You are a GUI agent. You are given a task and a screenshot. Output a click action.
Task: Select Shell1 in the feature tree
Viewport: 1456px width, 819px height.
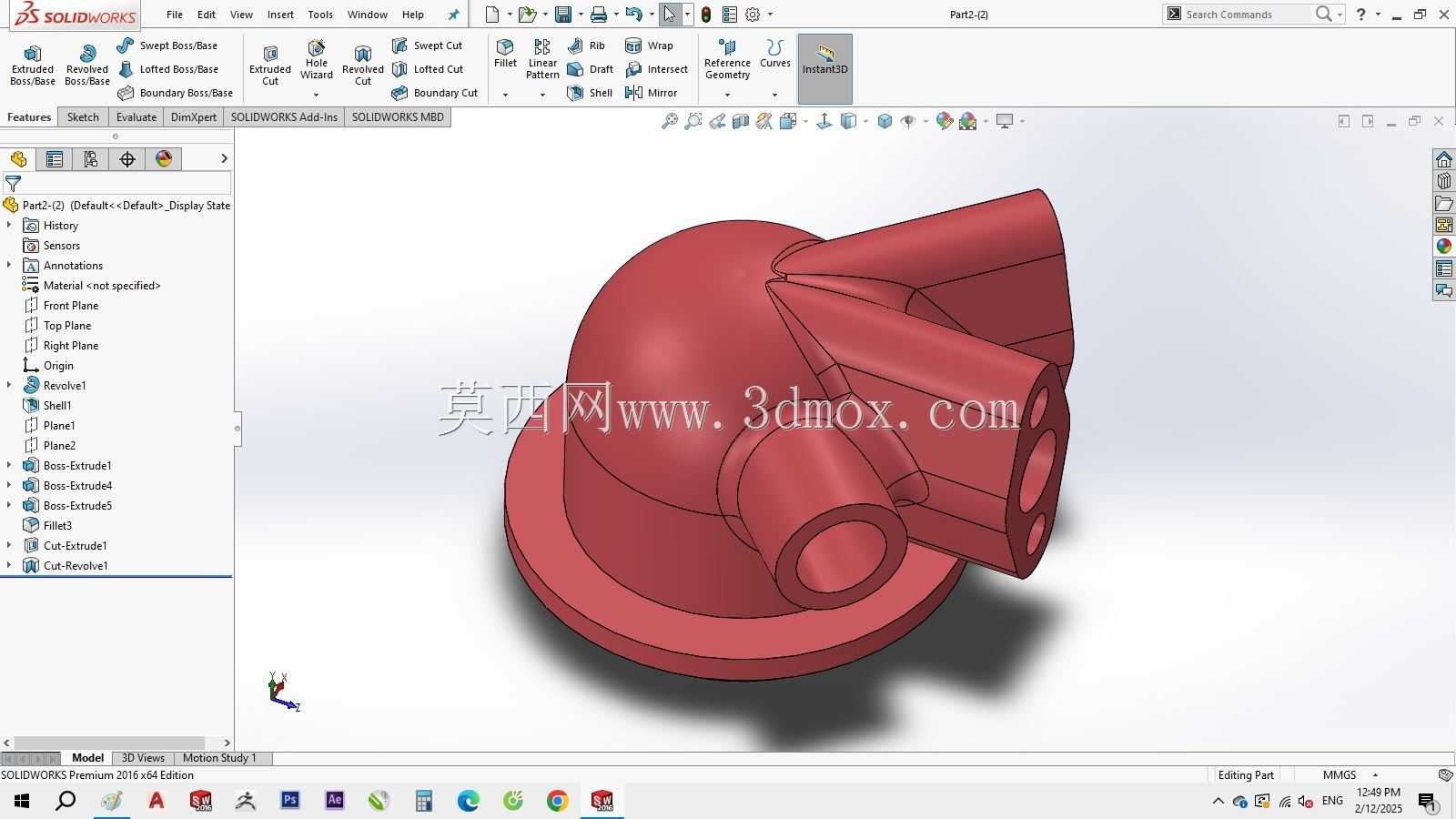[x=57, y=406]
